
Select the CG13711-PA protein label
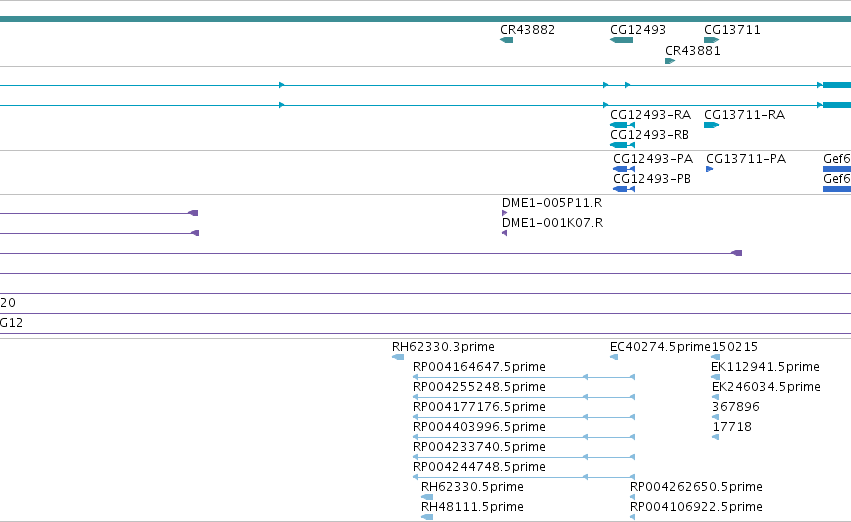[x=746, y=158]
